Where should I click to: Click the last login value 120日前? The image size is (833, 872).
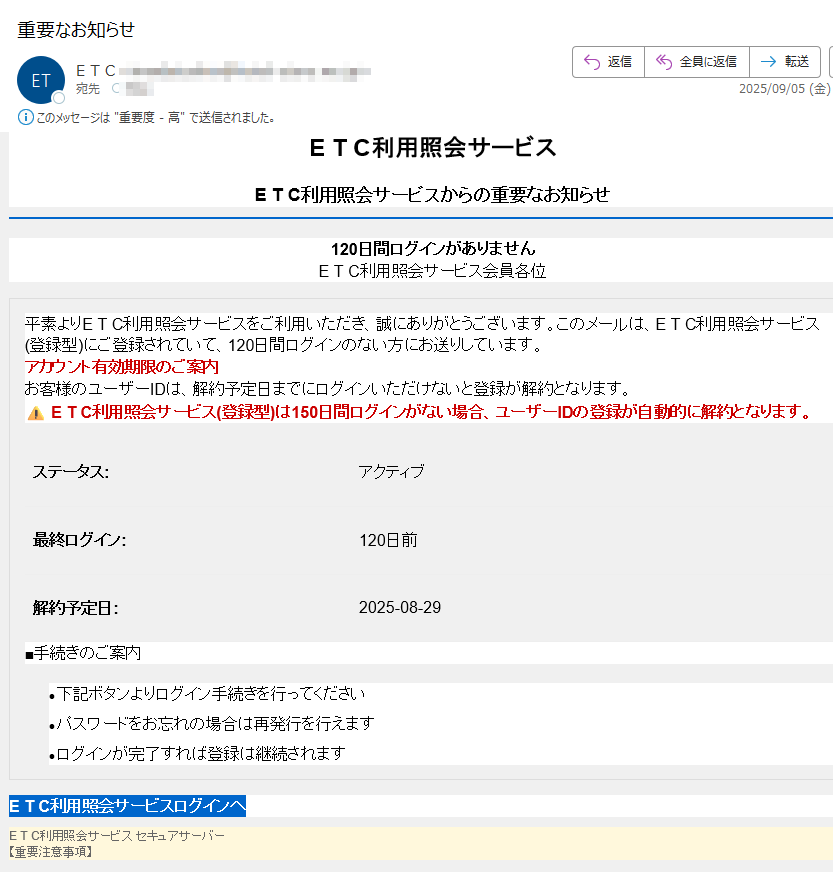[388, 540]
